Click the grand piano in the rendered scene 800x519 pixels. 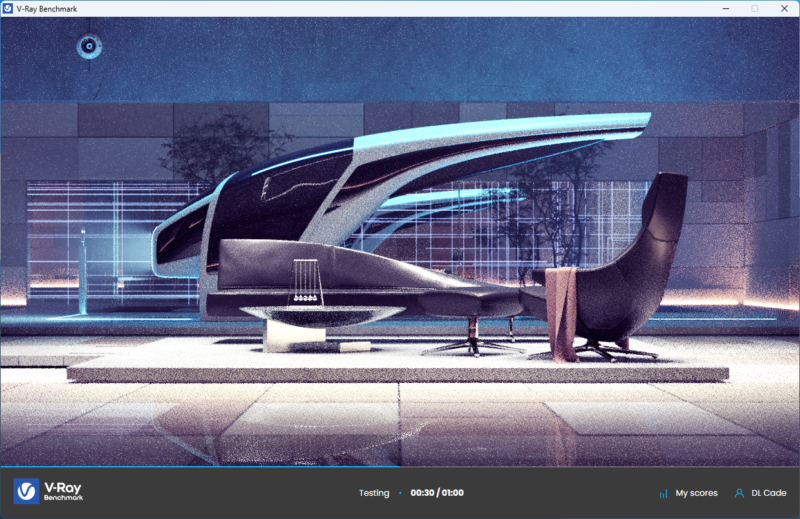click(400, 180)
